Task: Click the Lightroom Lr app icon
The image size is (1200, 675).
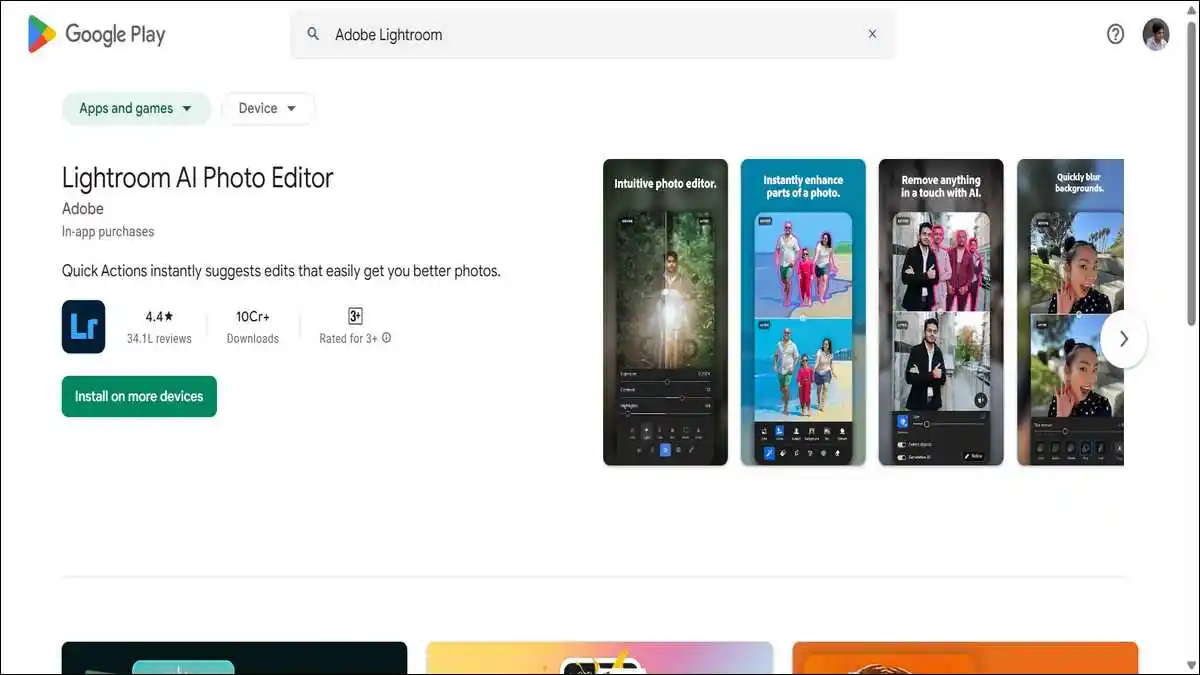Action: pyautogui.click(x=83, y=327)
